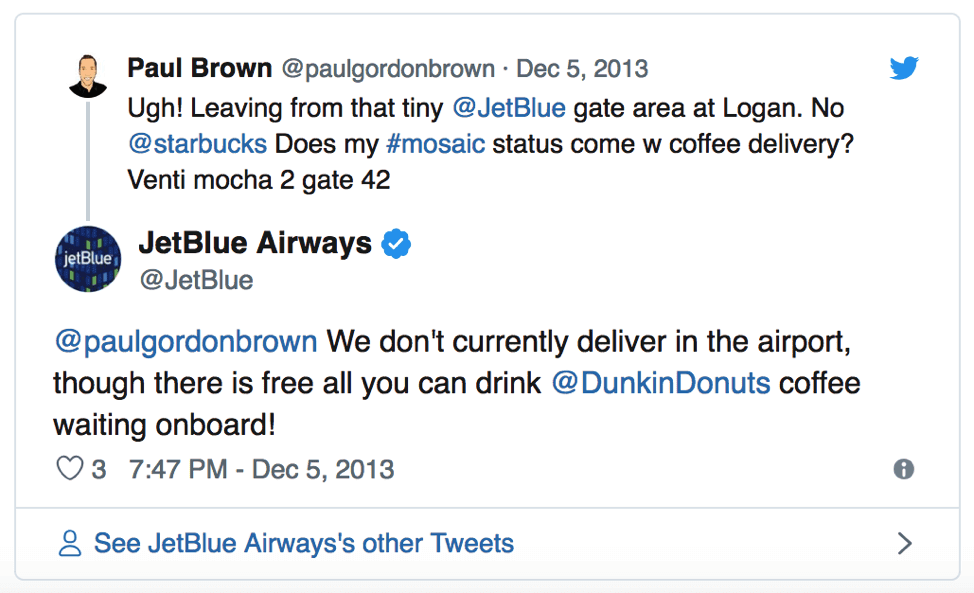Click the Twitter bird logo
The height and width of the screenshot is (593, 974).
pos(903,68)
